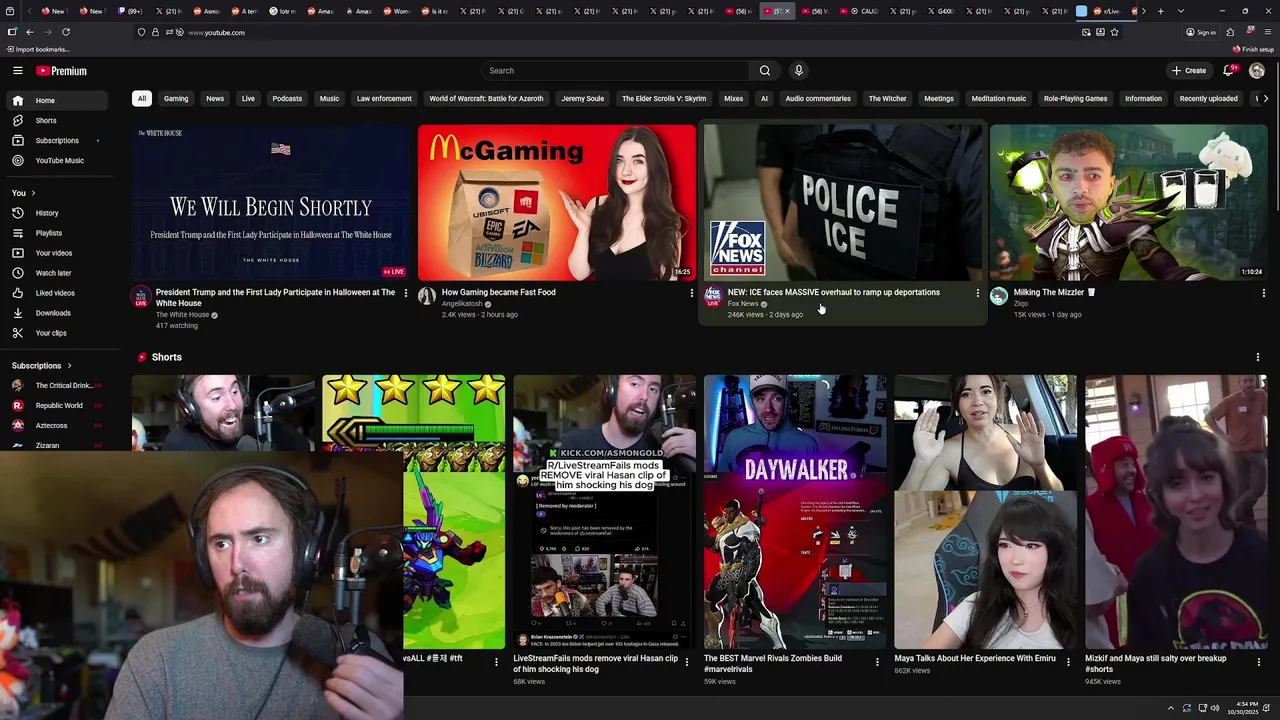This screenshot has width=1280, height=720.
Task: Open Import bookmarks link
Action: tap(38, 49)
